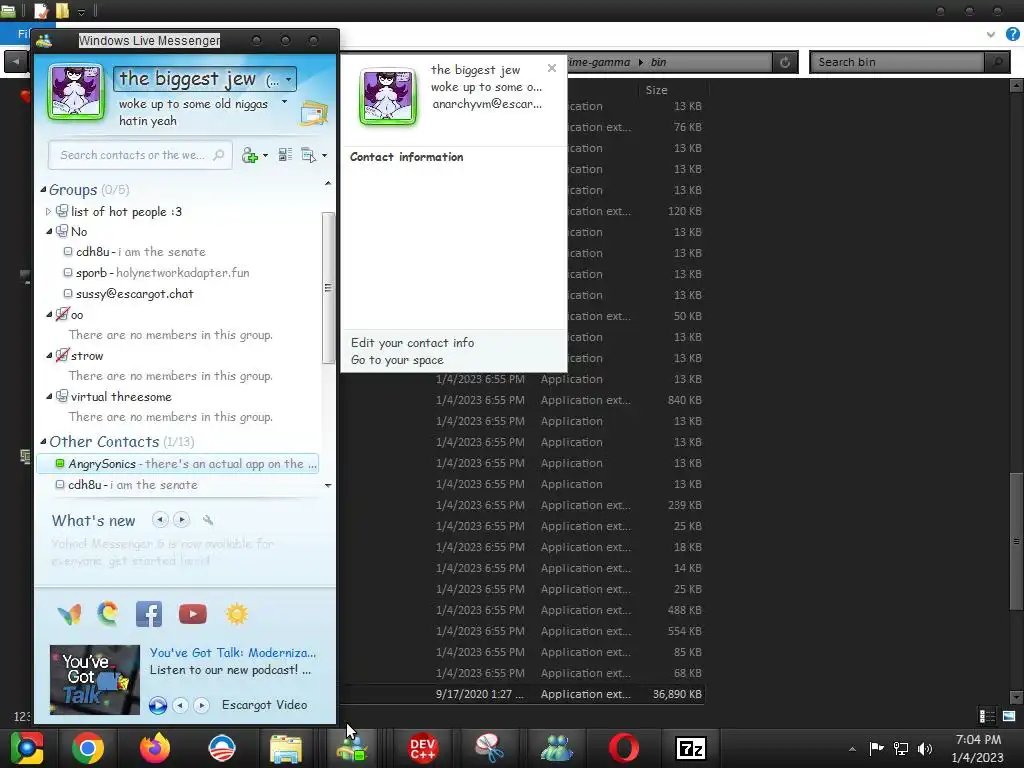
Task: Open Firefox from taskbar
Action: coord(155,748)
